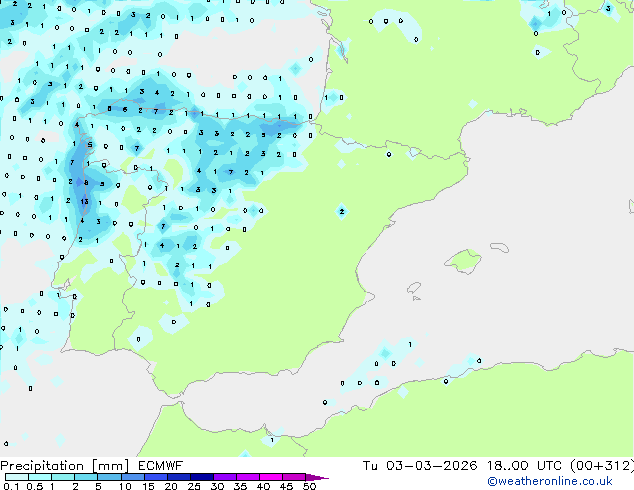Image resolution: width=634 pixels, height=490 pixels.
Task: Click the '45' legend scale label
Action: pyautogui.click(x=286, y=486)
